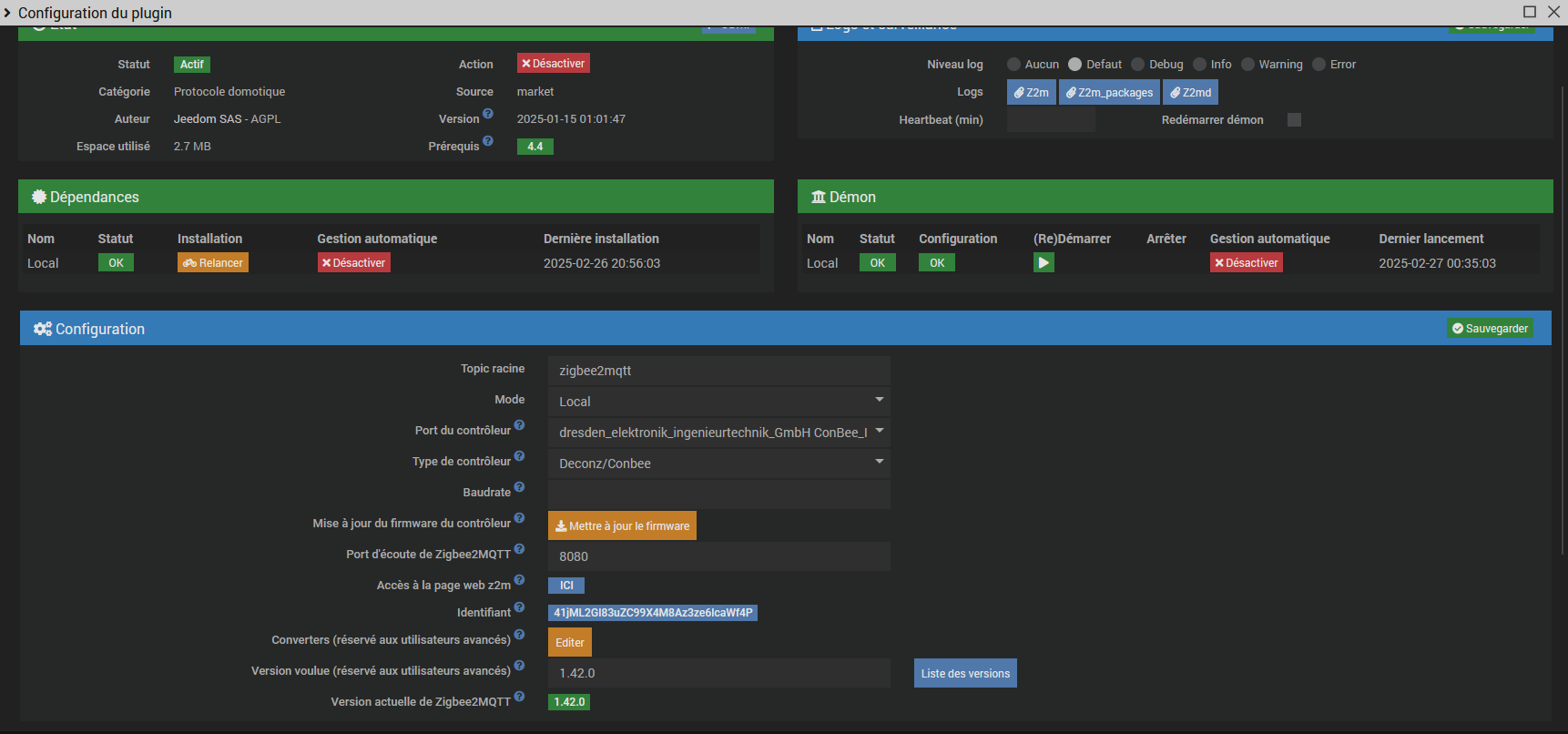The width and height of the screenshot is (1568, 734).
Task: Click the Topic racine input field
Action: click(718, 371)
